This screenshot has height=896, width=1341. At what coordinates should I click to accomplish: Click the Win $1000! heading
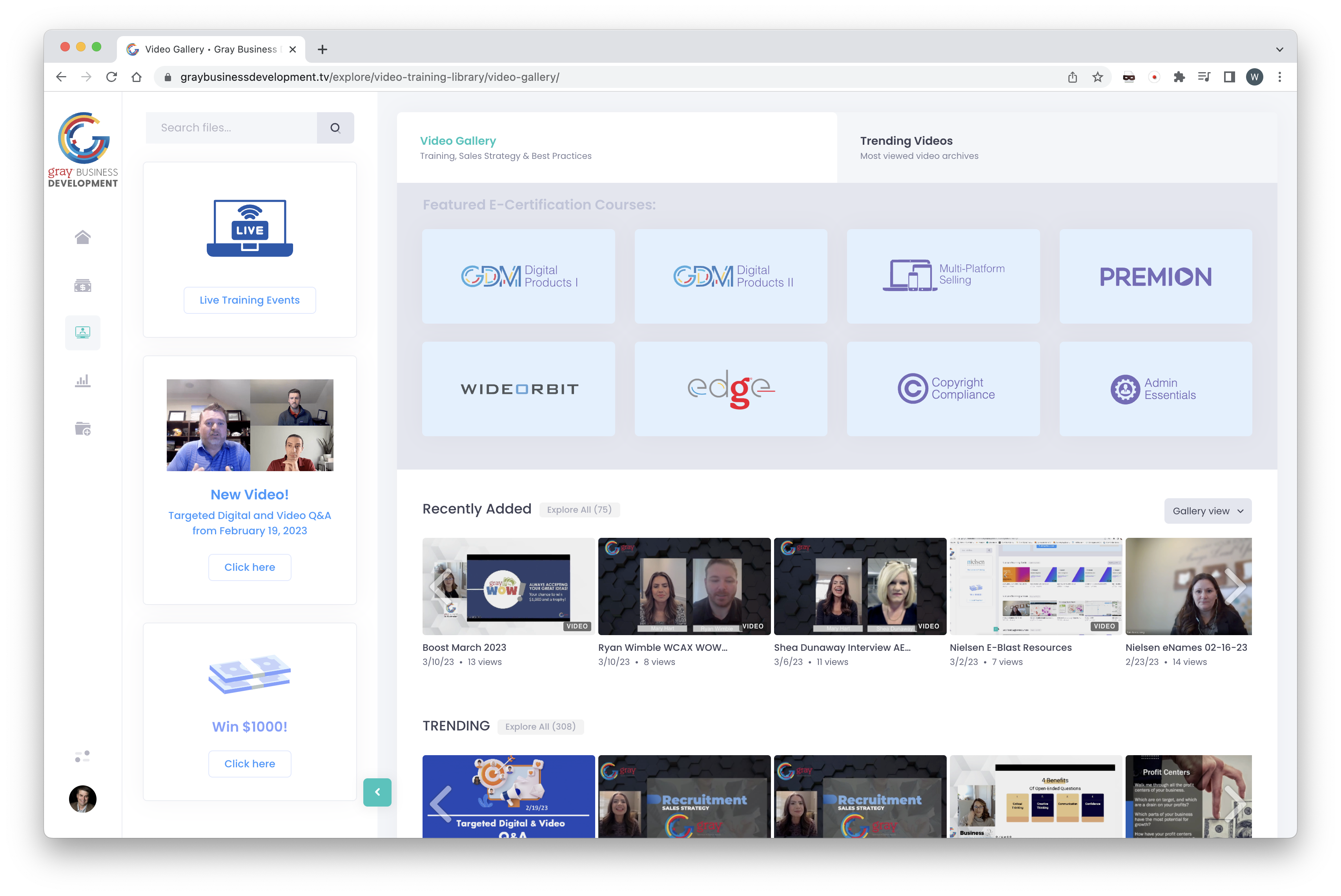pos(250,727)
